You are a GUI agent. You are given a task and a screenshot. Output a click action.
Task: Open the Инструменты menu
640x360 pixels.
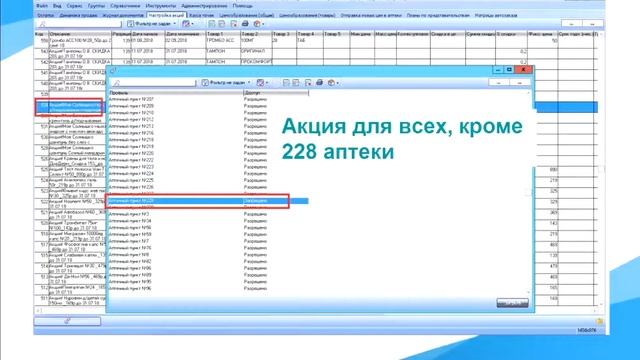coord(160,6)
